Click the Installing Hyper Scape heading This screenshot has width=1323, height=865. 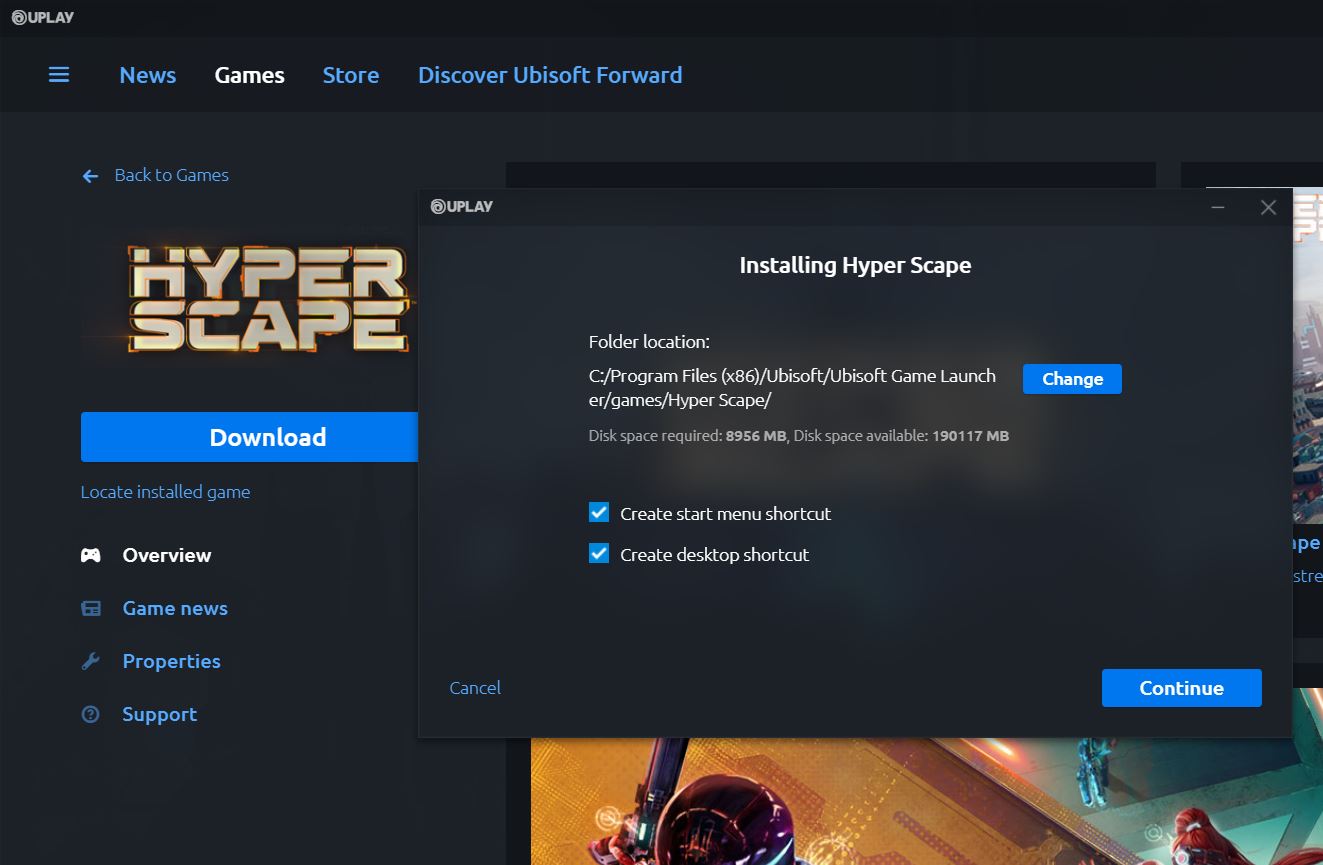coord(855,265)
